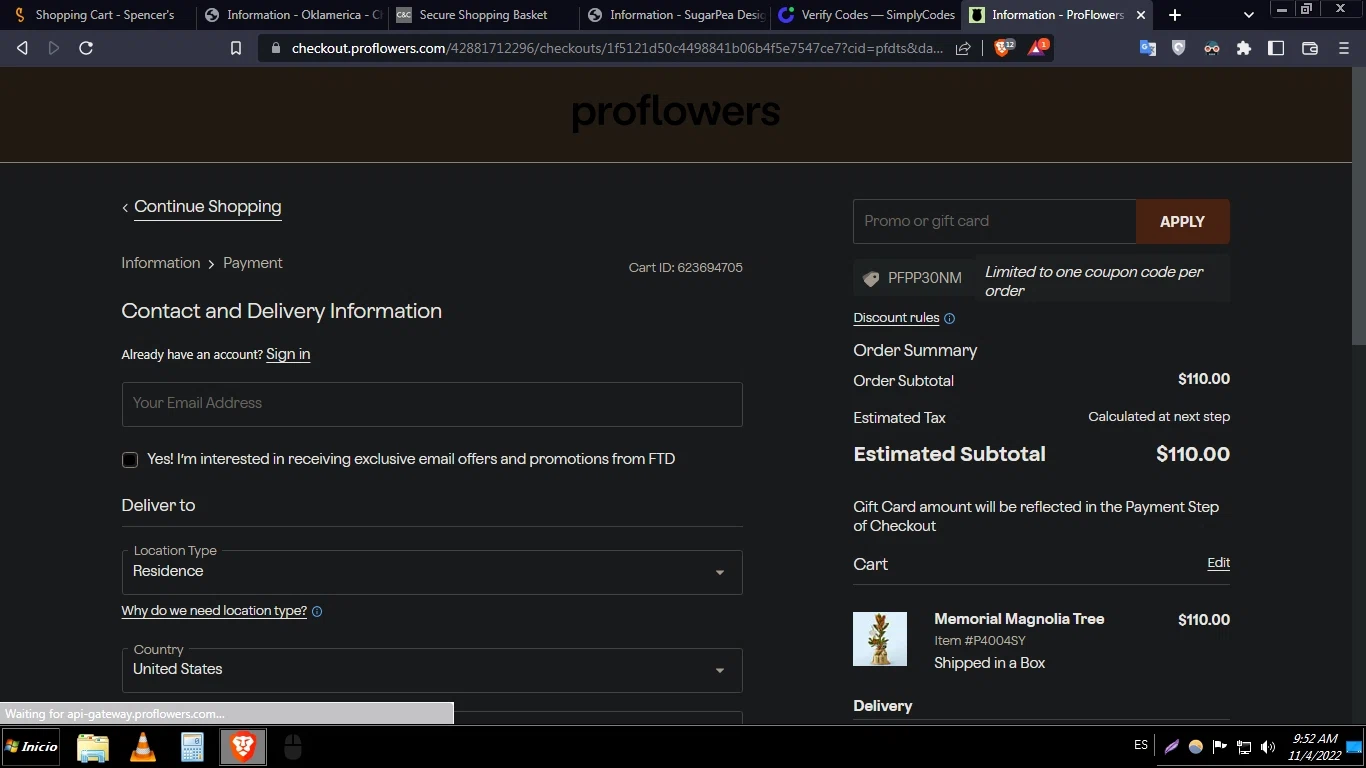Click the 'Item #P4004SY' text
The width and height of the screenshot is (1366, 768).
[980, 641]
